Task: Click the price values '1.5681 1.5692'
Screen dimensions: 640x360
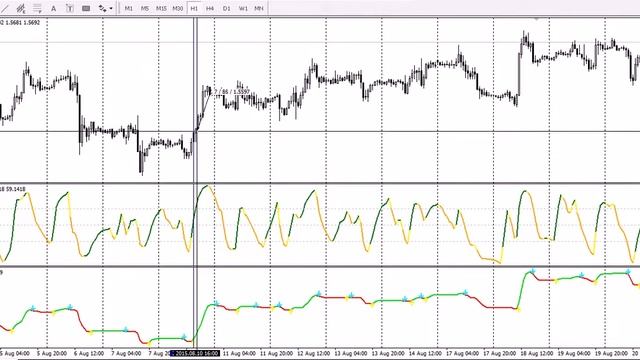Action: tap(22, 23)
